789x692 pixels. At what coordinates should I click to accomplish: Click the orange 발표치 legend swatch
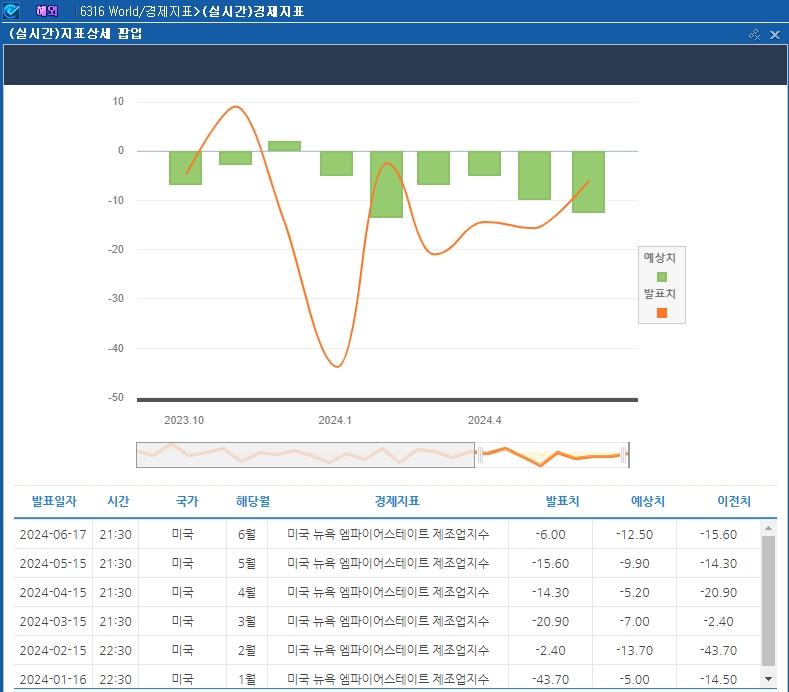(662, 313)
